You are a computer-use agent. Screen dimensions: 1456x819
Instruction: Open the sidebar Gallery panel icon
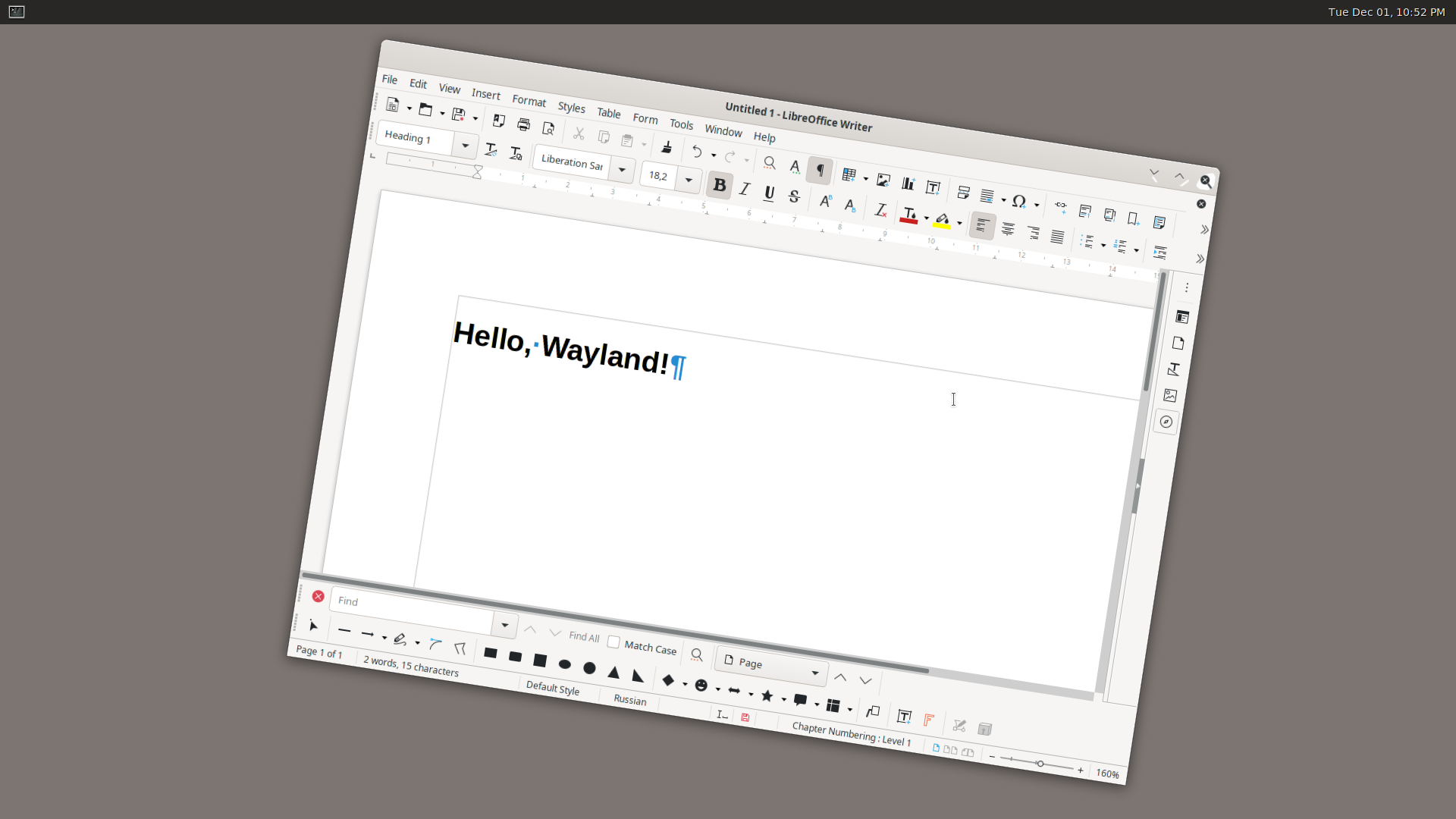click(1170, 395)
